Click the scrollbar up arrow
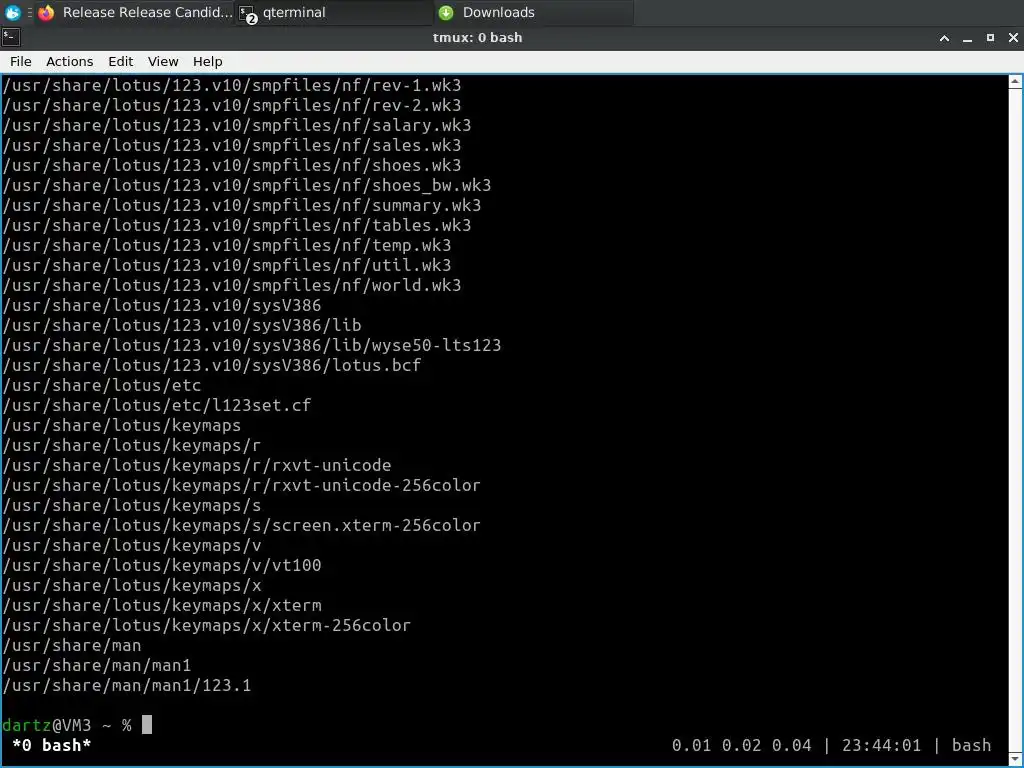This screenshot has width=1024, height=768. (1015, 82)
